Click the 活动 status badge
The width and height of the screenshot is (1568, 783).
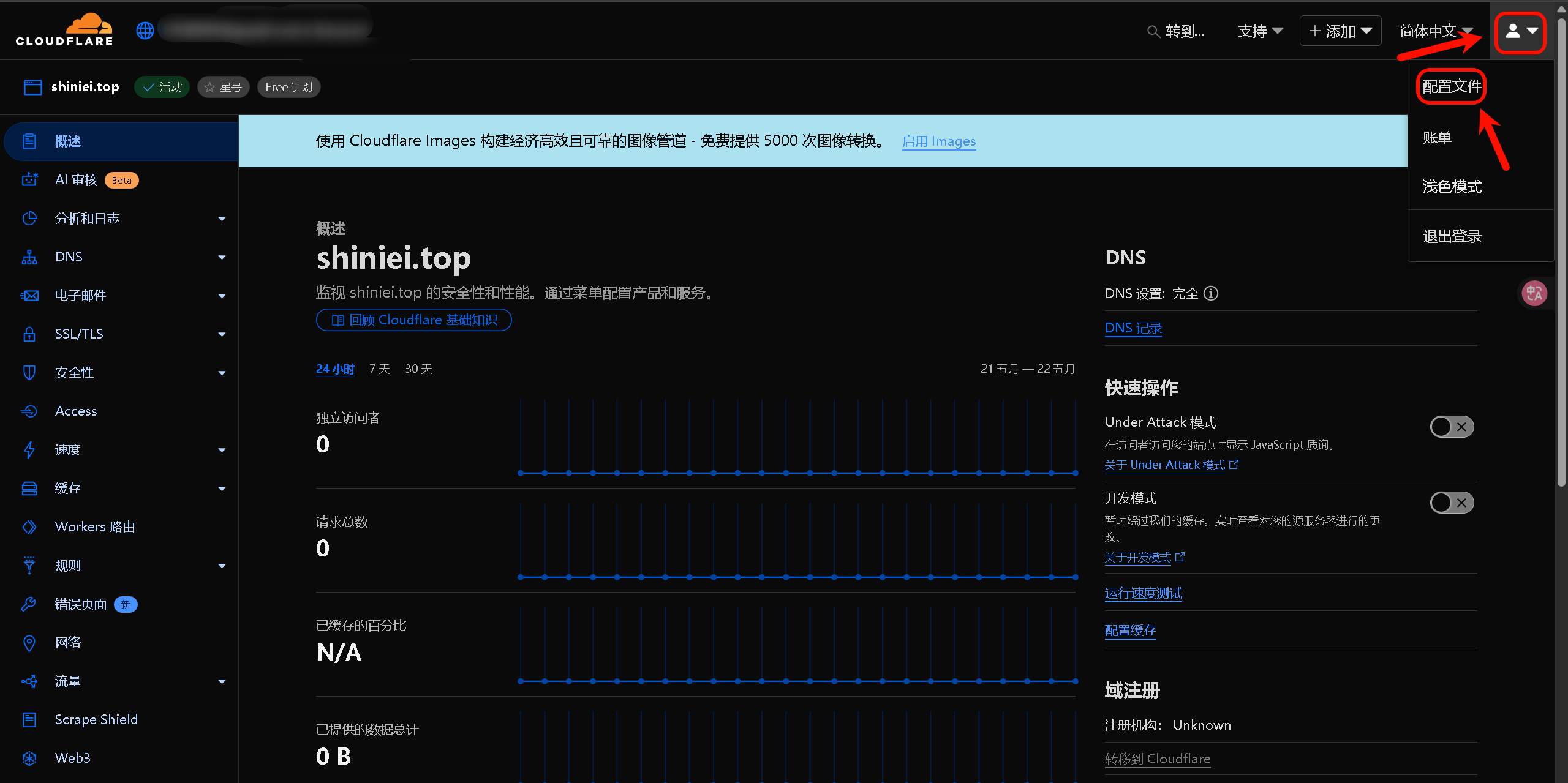tap(162, 88)
